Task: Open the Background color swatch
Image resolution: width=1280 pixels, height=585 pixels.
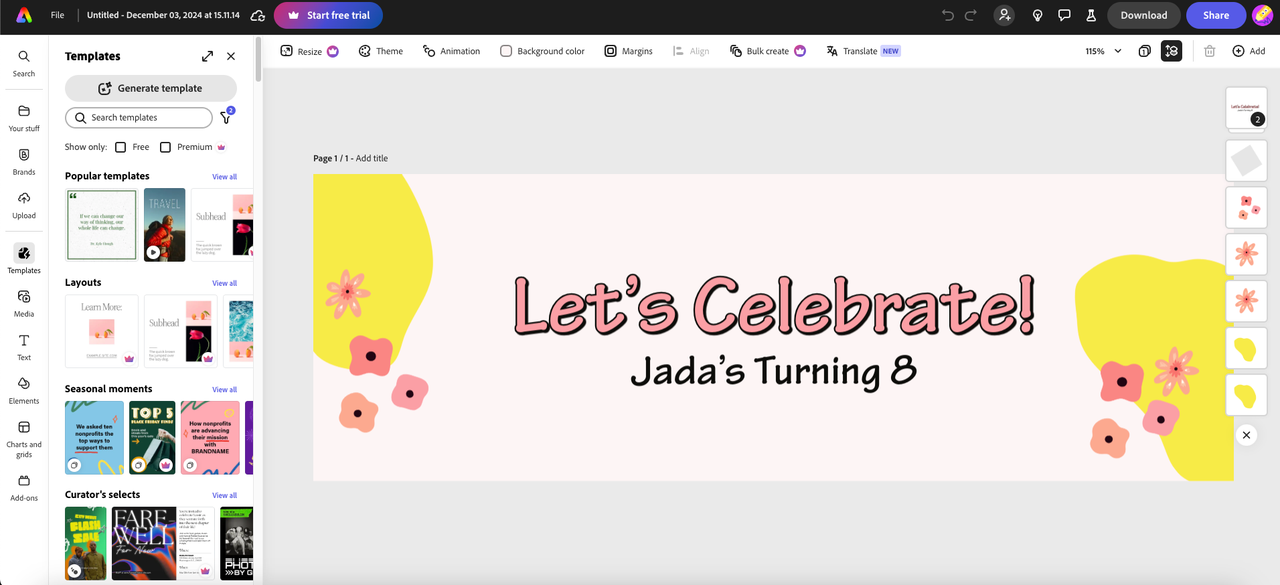Action: 542,51
